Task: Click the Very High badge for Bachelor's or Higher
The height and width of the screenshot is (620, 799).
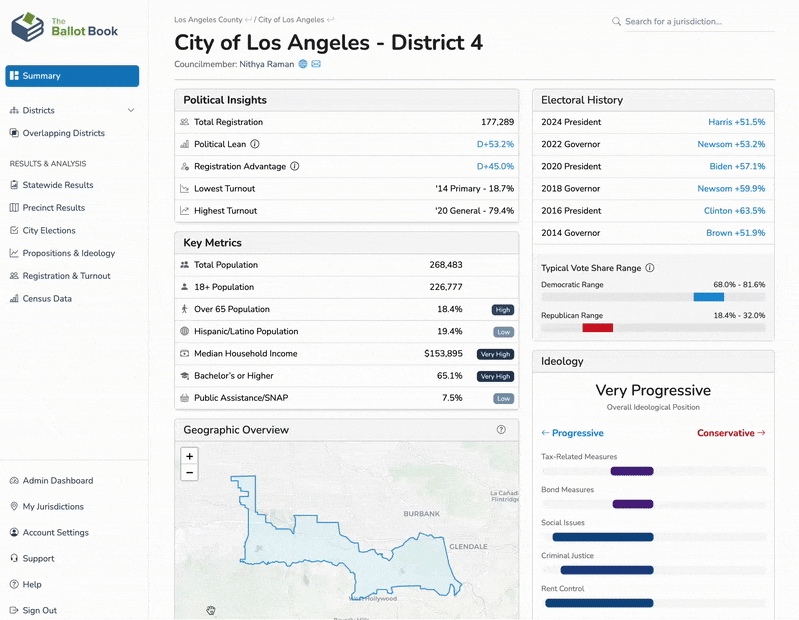Action: (495, 376)
